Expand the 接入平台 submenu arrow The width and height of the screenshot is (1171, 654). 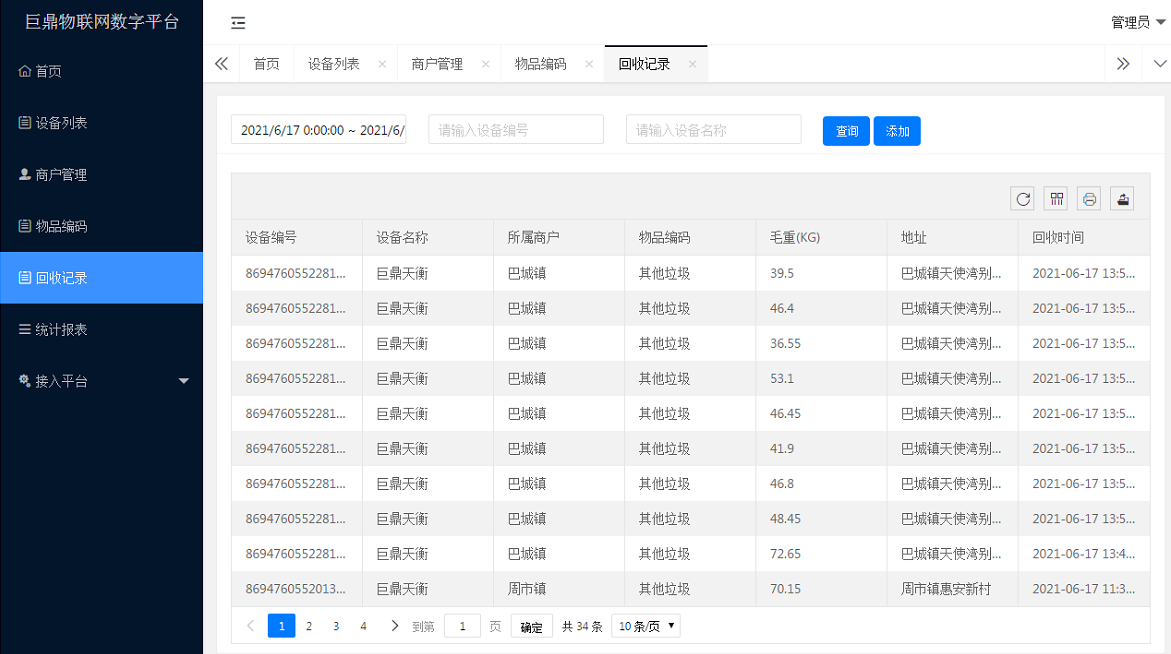pyautogui.click(x=184, y=381)
